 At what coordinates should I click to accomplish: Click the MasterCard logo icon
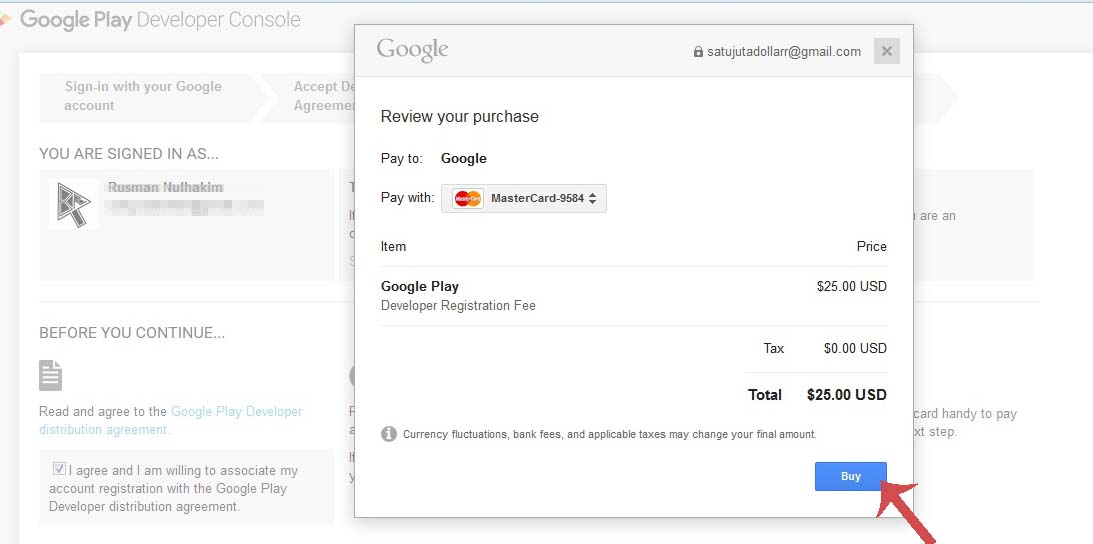point(468,198)
